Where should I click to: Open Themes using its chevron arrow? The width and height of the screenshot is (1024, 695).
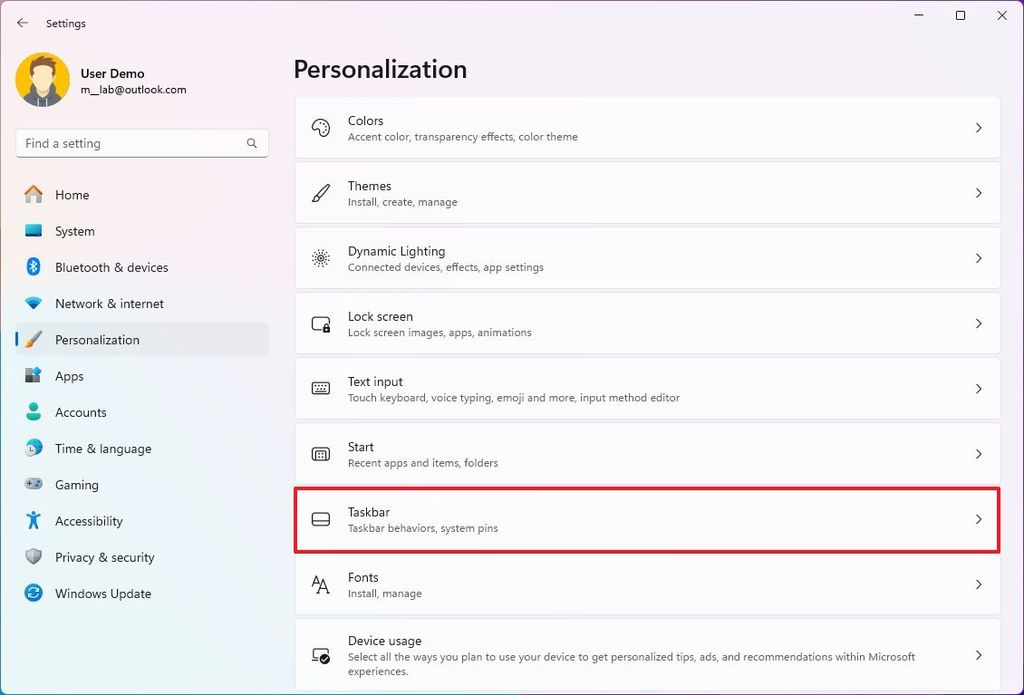978,193
